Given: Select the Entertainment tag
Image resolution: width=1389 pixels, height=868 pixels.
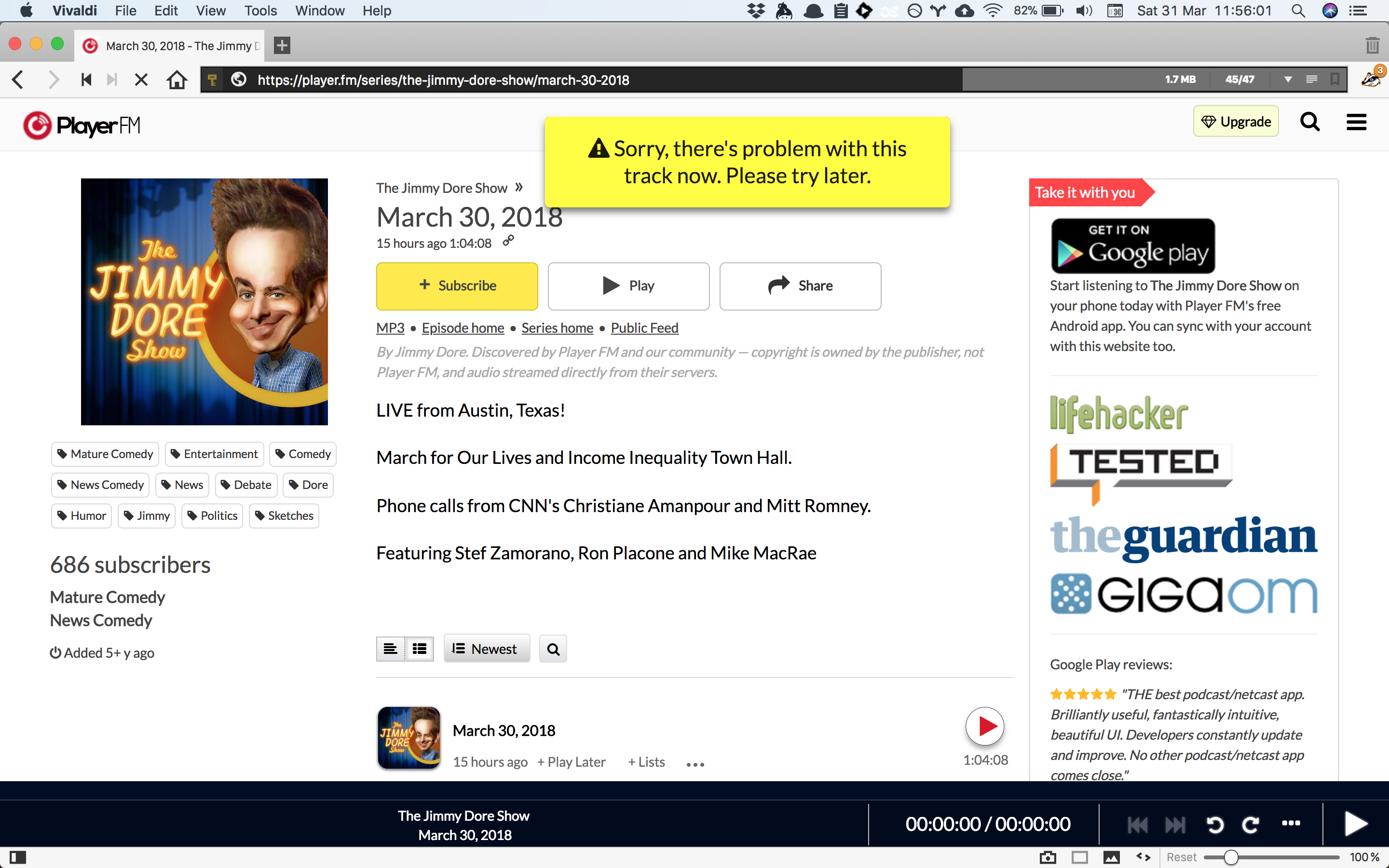Looking at the screenshot, I should 214,454.
